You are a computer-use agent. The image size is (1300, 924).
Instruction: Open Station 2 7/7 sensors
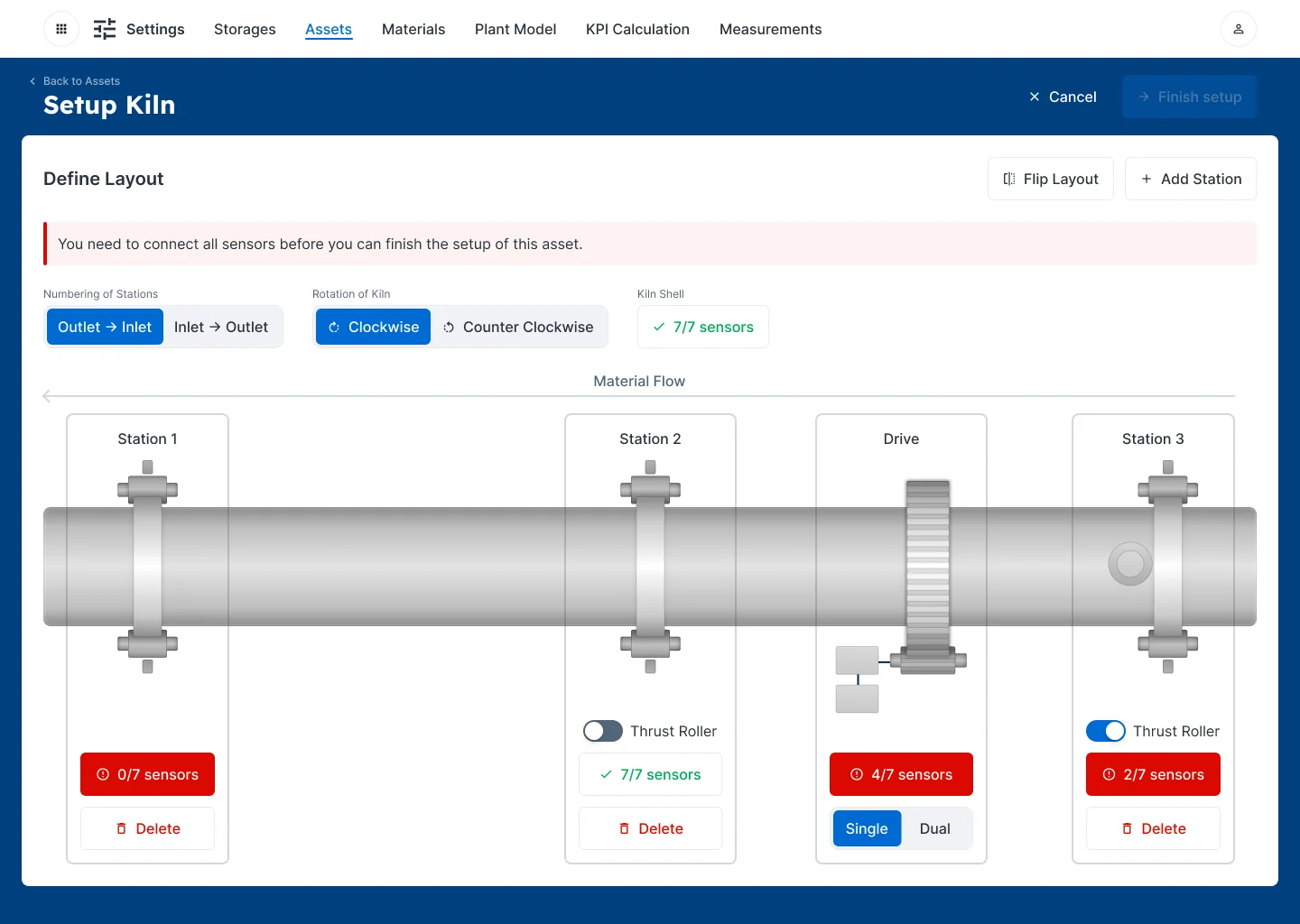650,774
